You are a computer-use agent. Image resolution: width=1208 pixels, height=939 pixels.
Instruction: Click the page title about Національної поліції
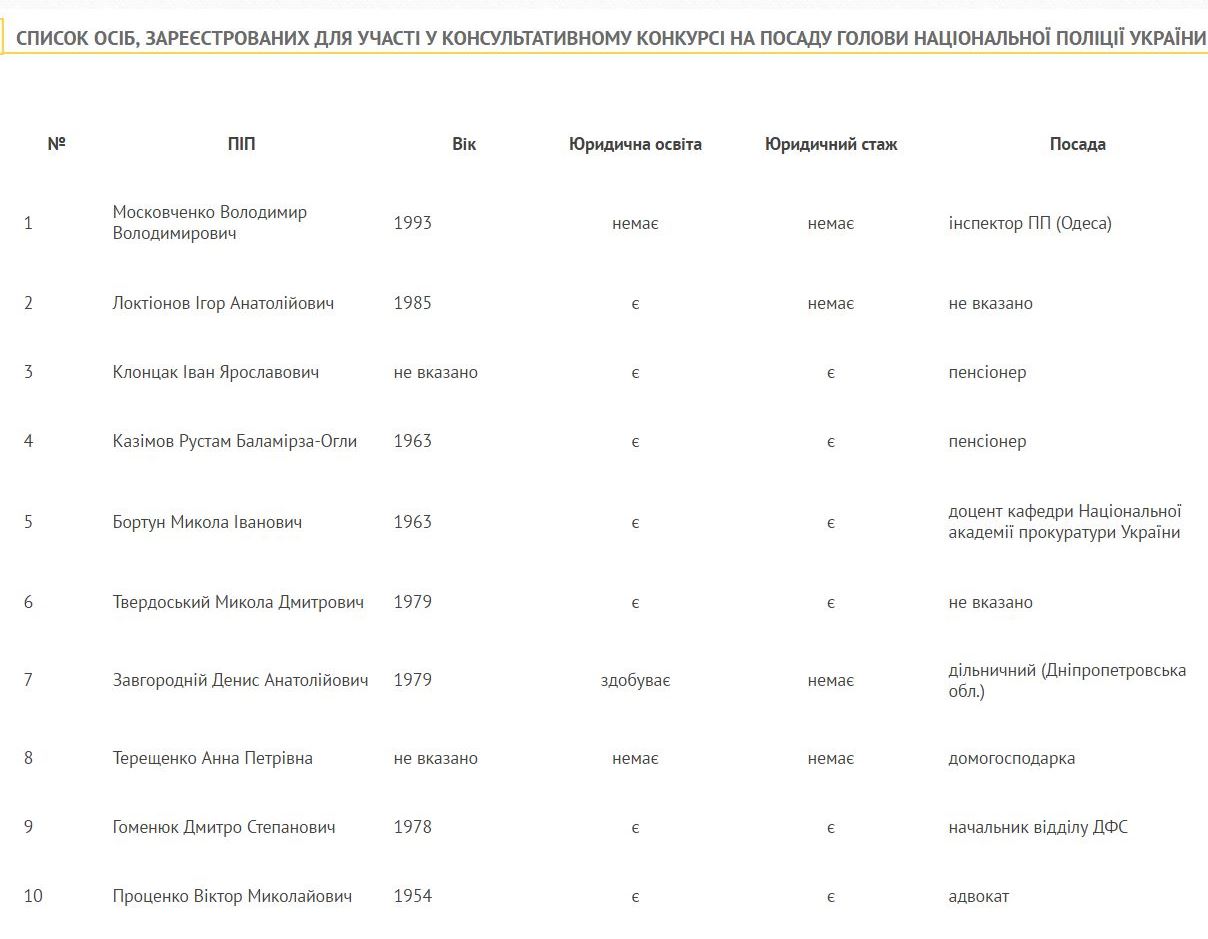coord(612,38)
